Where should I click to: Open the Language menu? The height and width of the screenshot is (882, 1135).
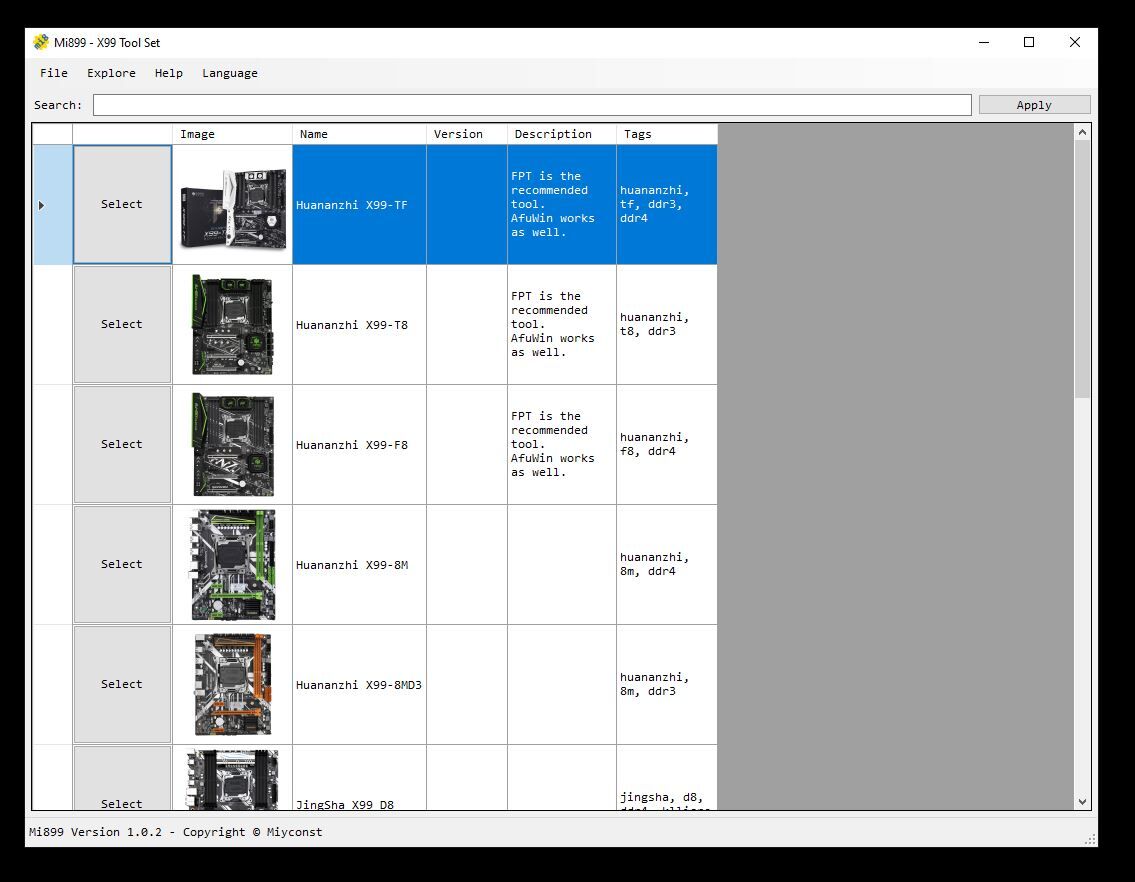(x=229, y=73)
